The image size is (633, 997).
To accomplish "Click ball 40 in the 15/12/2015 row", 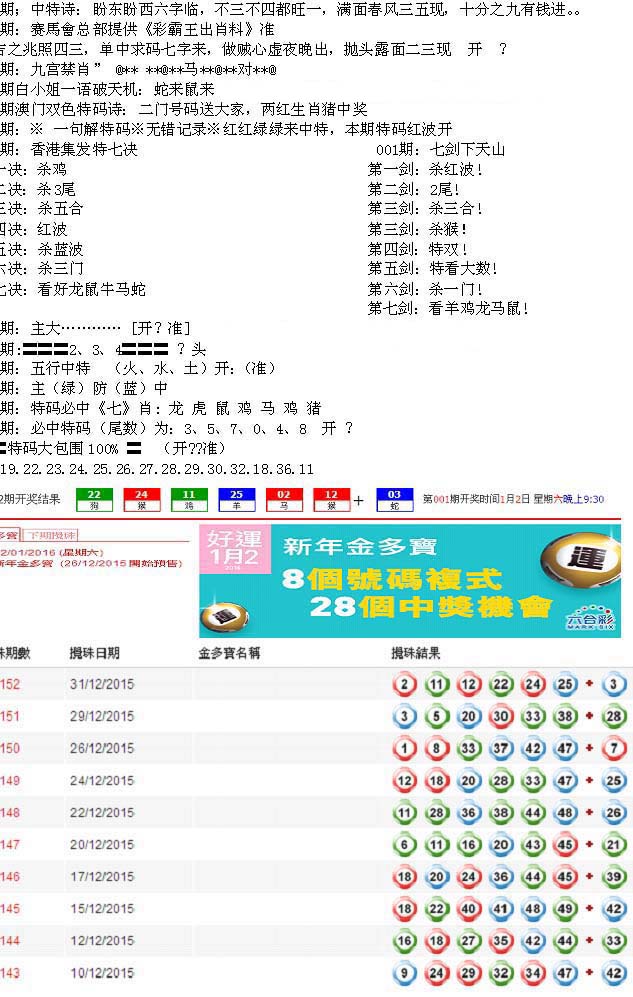I will click(x=468, y=909).
